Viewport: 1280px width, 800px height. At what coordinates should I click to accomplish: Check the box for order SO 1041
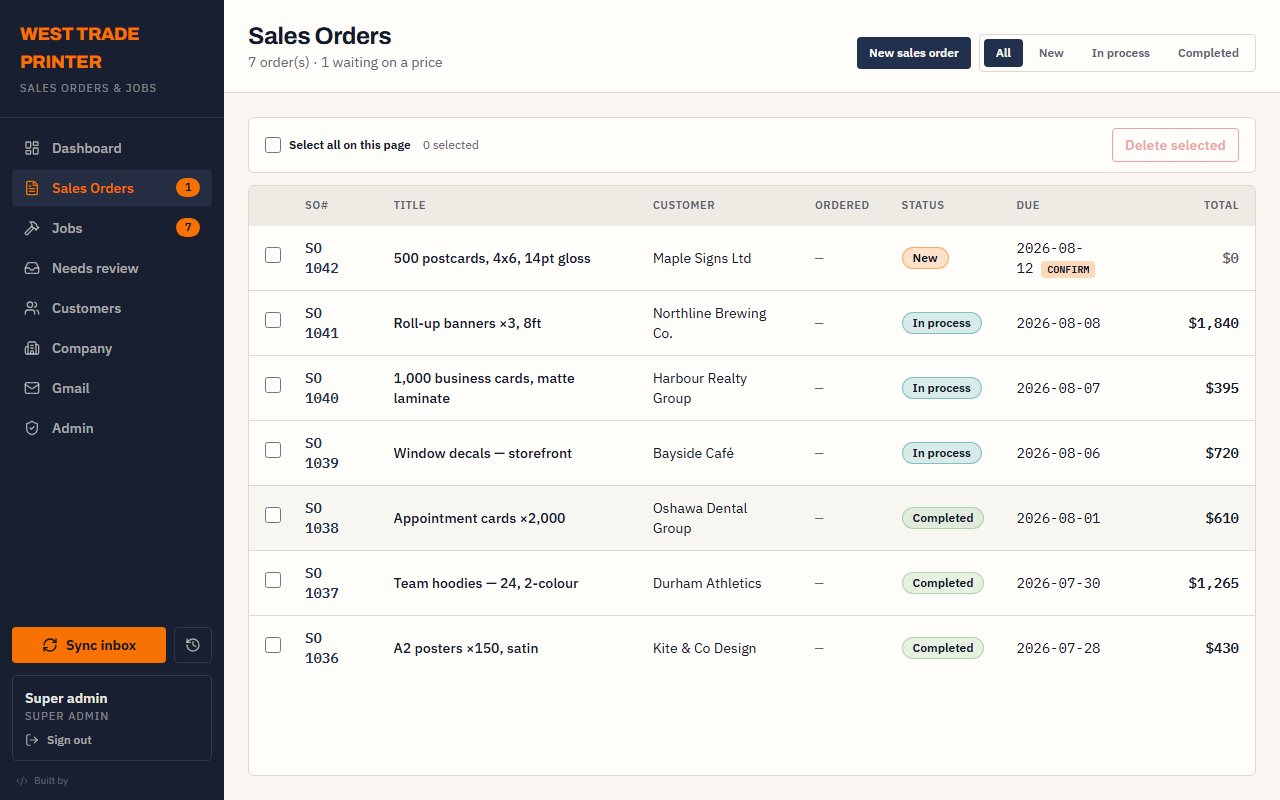tap(273, 320)
